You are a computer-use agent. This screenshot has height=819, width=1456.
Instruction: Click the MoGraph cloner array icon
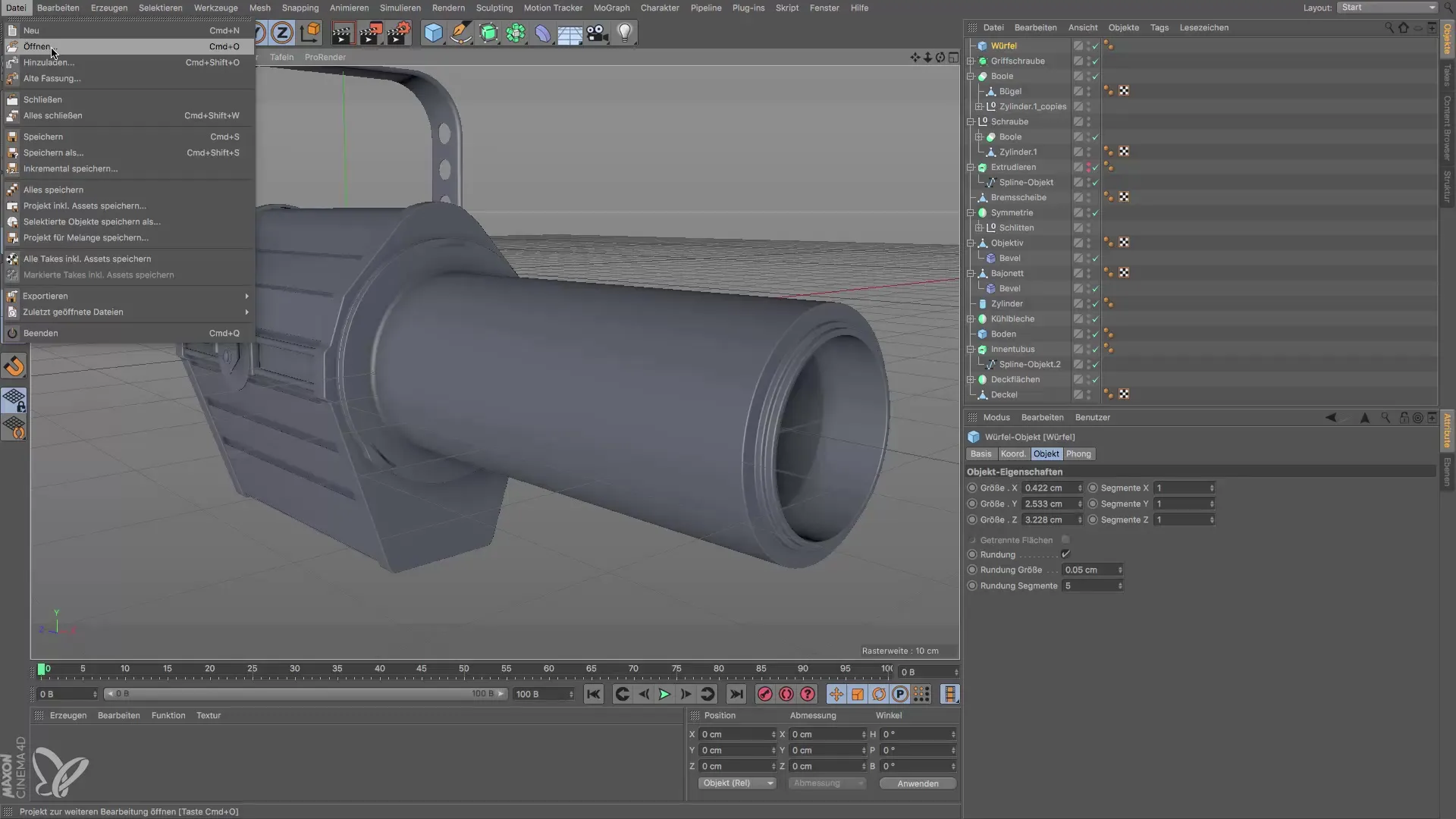[x=516, y=33]
